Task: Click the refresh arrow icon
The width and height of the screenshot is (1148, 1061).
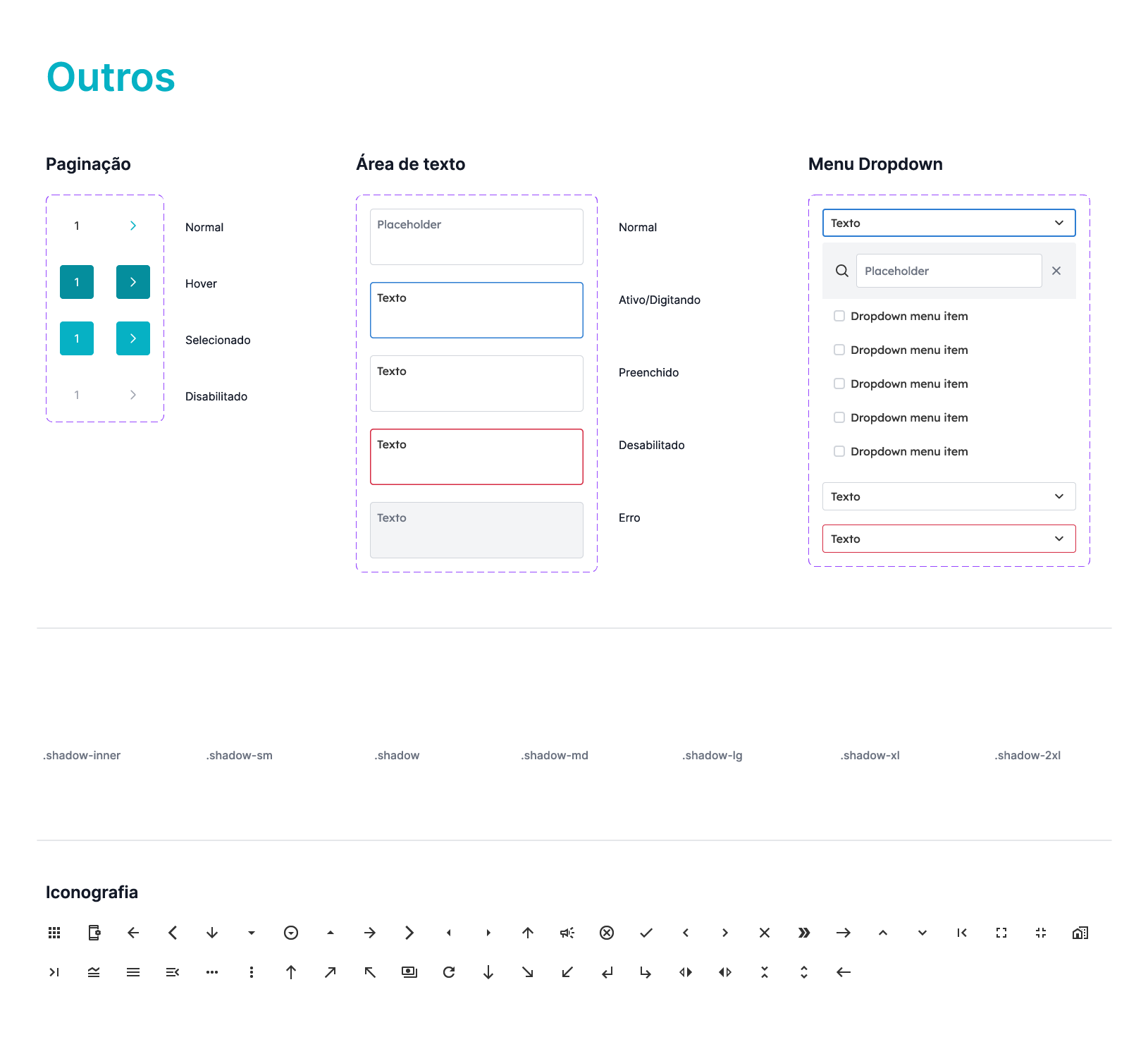Action: tap(449, 972)
